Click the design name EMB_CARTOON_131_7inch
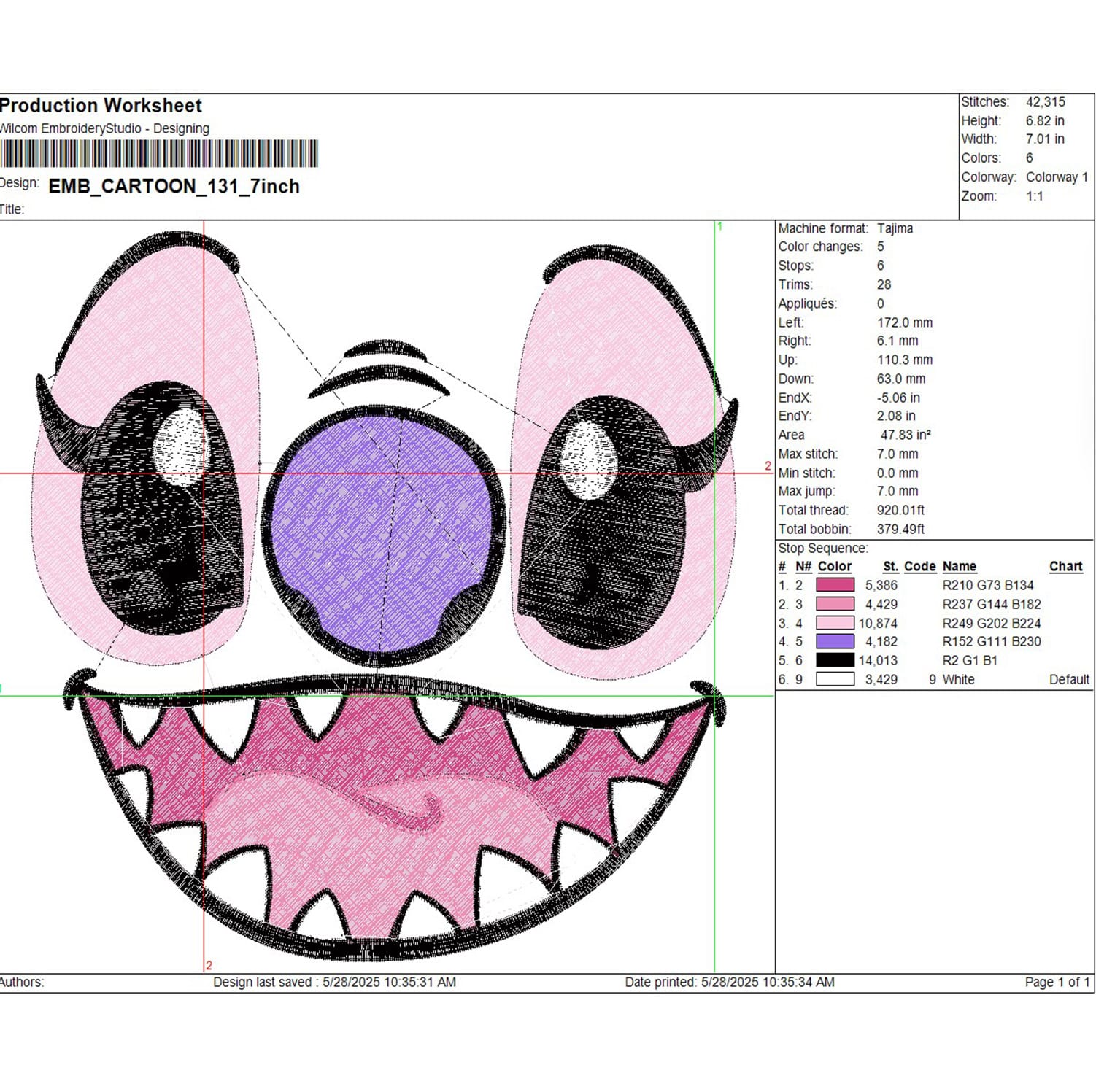Screen dimensions: 1096x1092 point(174,187)
